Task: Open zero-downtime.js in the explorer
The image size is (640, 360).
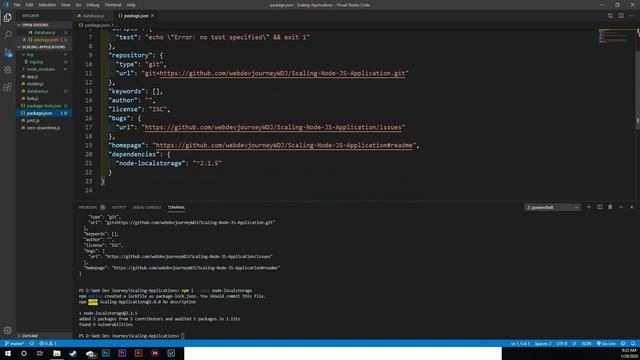Action: [43, 128]
